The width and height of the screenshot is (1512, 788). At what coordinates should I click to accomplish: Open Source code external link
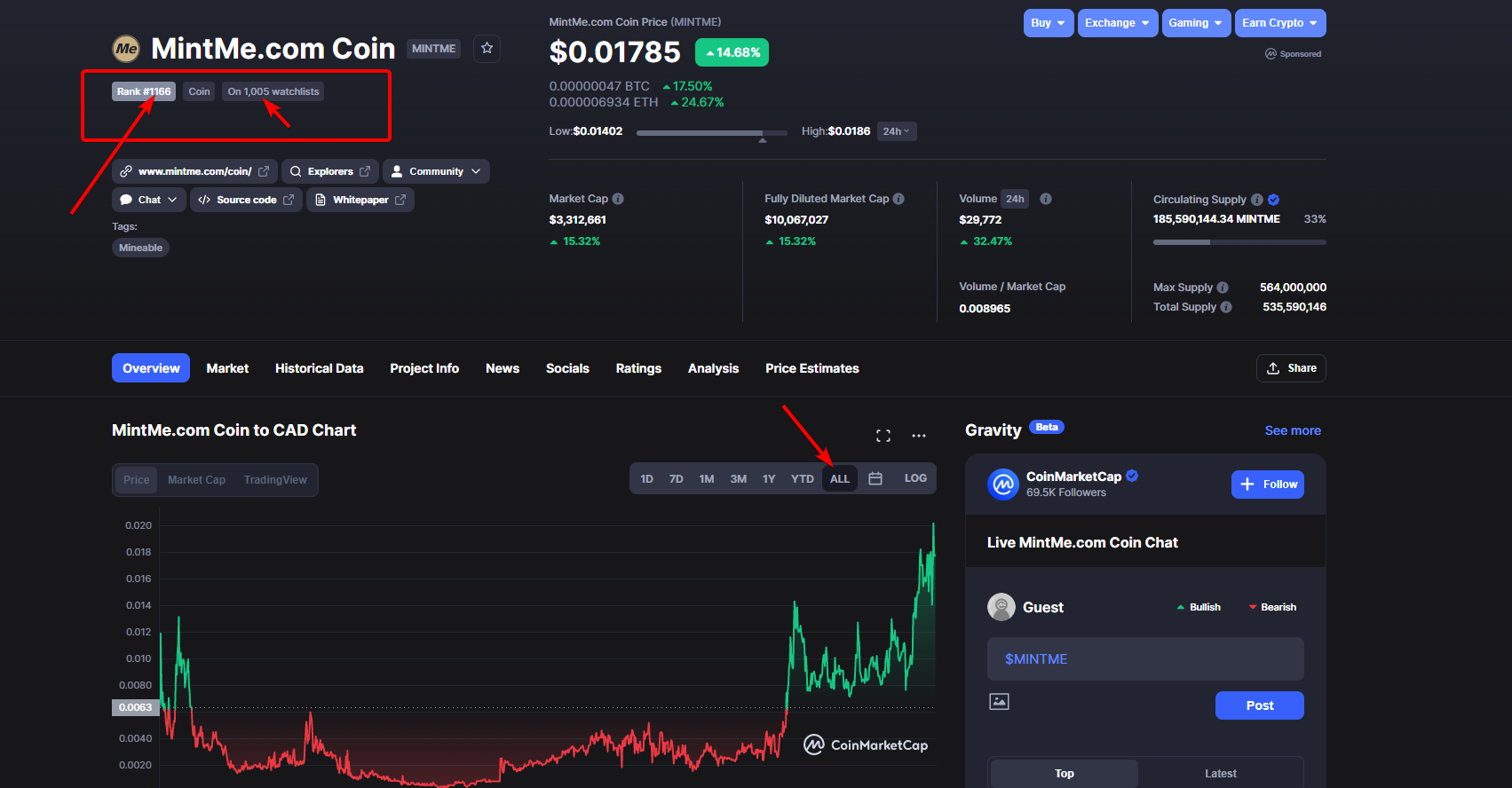click(246, 200)
